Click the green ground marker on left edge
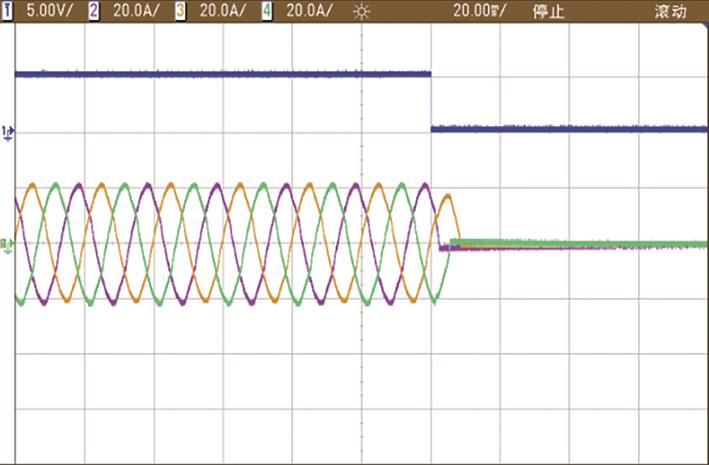This screenshot has height=465, width=709. point(7,244)
